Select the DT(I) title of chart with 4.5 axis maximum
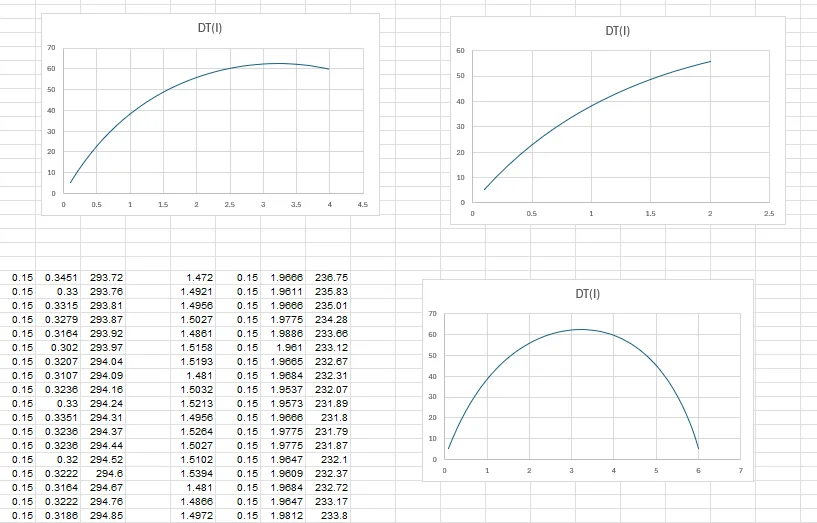Screen dimensions: 817x523 [x=210, y=28]
